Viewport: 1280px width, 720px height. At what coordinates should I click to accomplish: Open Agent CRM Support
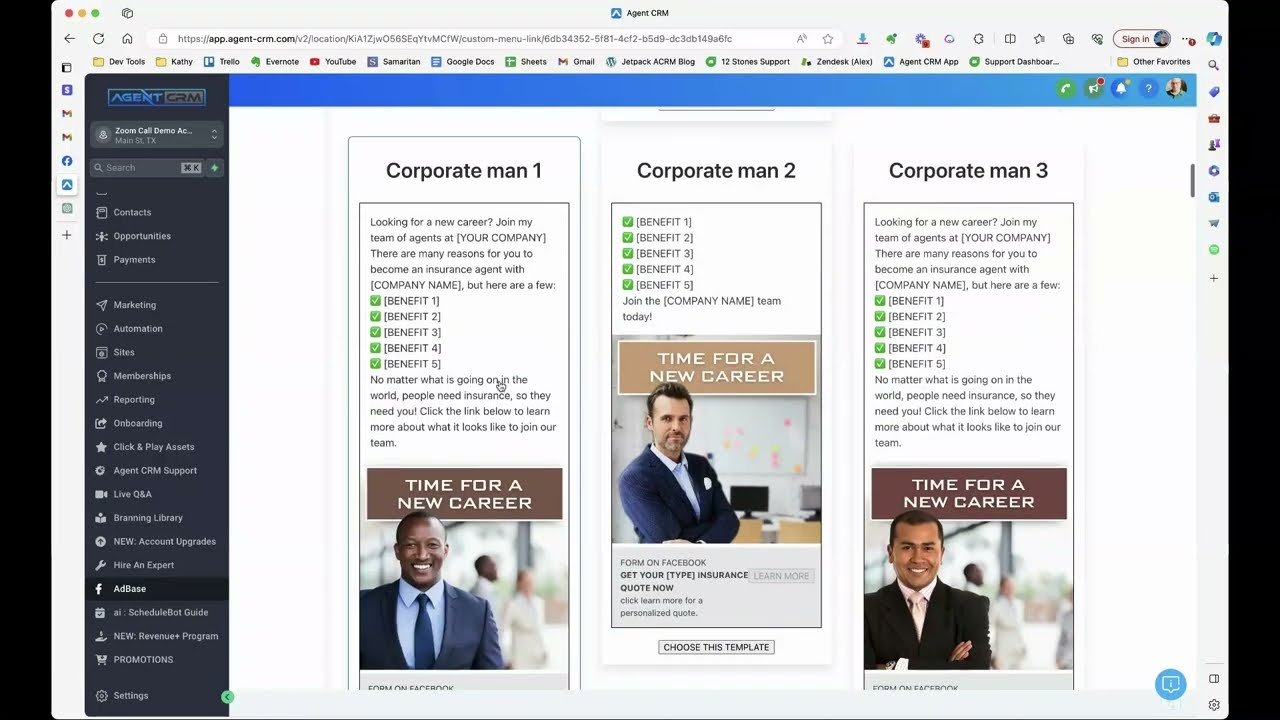tap(155, 471)
